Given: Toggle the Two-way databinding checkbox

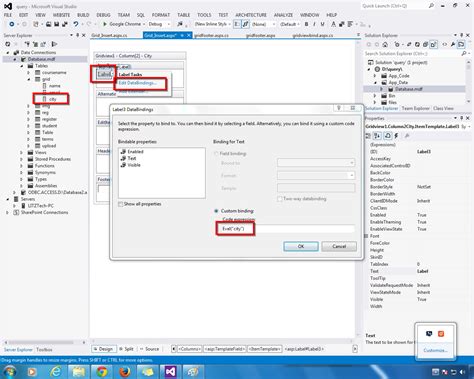Looking at the screenshot, I should click(279, 199).
